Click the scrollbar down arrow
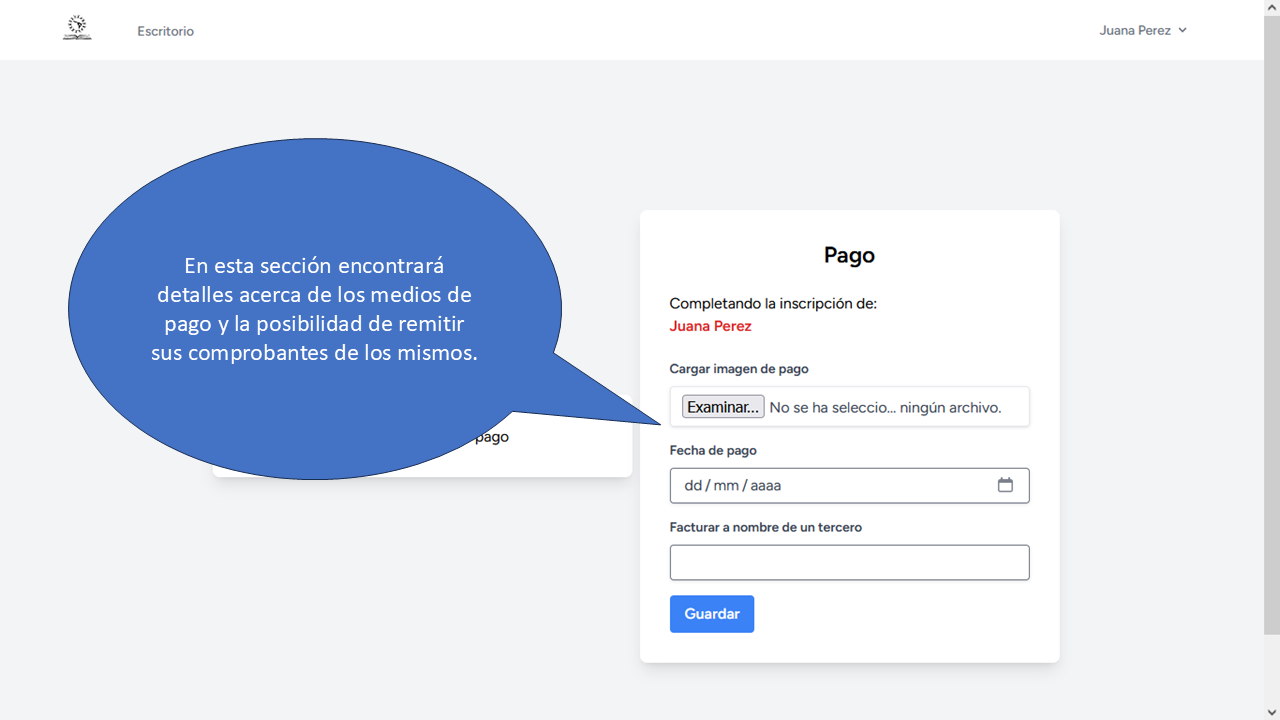1280x720 pixels. 1271,712
